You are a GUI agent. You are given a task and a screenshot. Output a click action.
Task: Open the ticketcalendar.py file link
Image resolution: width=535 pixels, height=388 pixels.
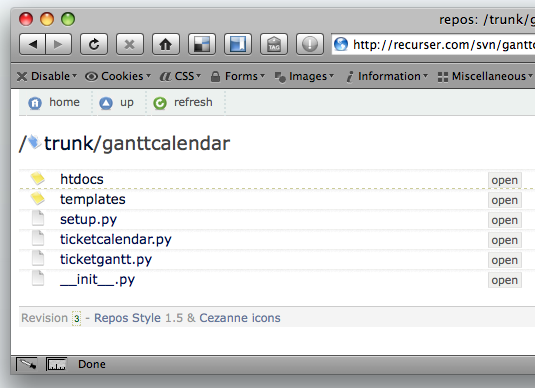116,240
